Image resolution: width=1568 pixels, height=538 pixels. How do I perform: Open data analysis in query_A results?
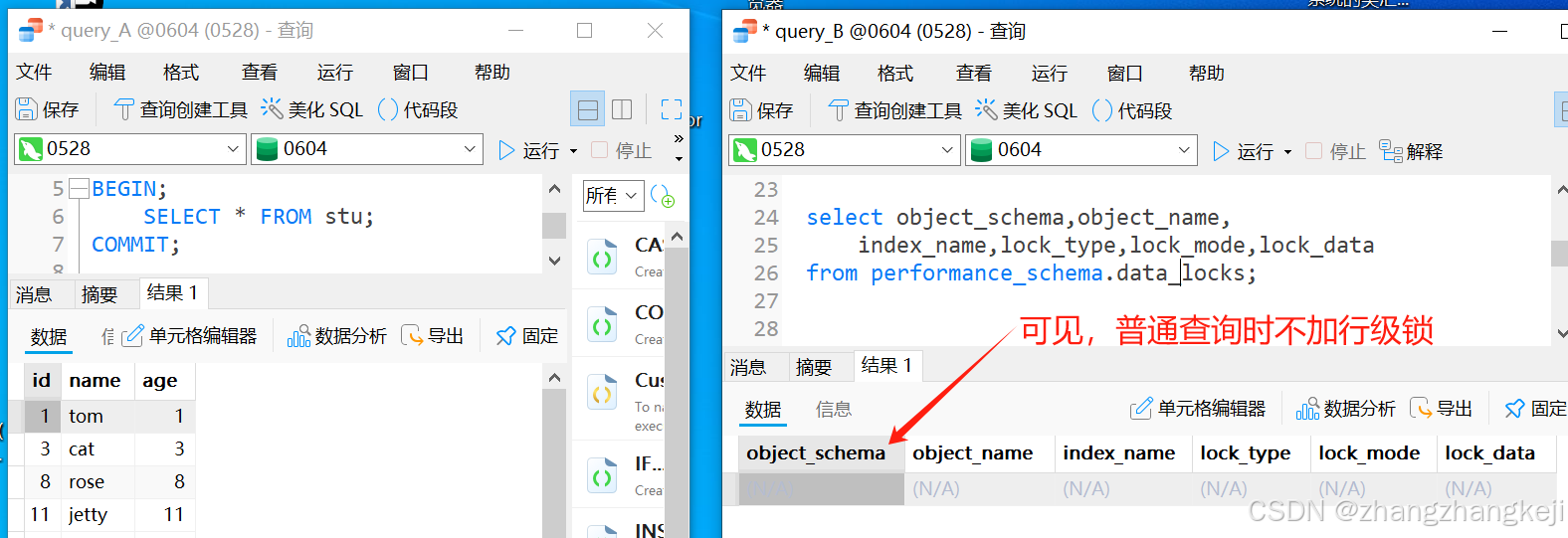pos(336,336)
